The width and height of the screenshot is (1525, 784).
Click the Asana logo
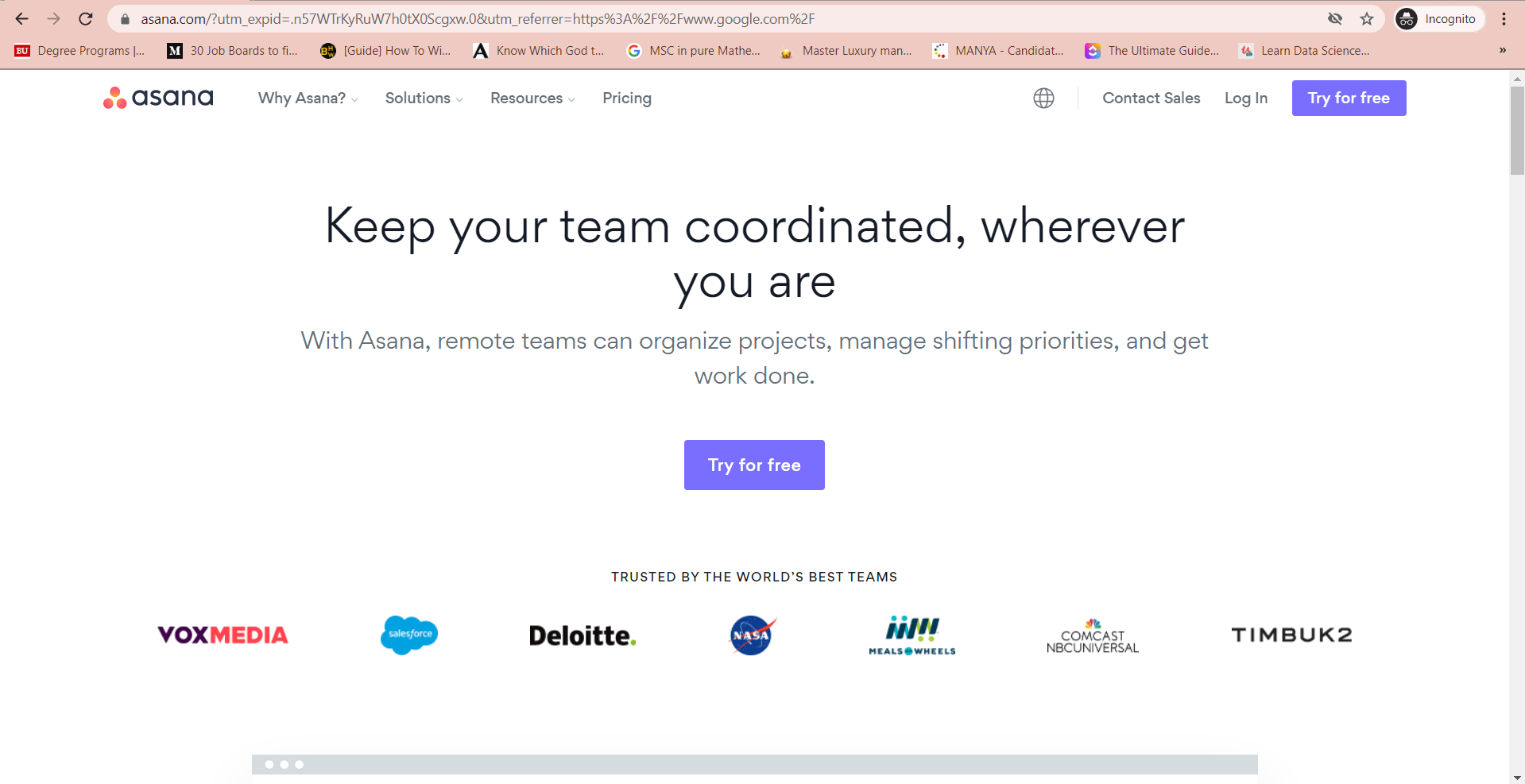click(158, 98)
